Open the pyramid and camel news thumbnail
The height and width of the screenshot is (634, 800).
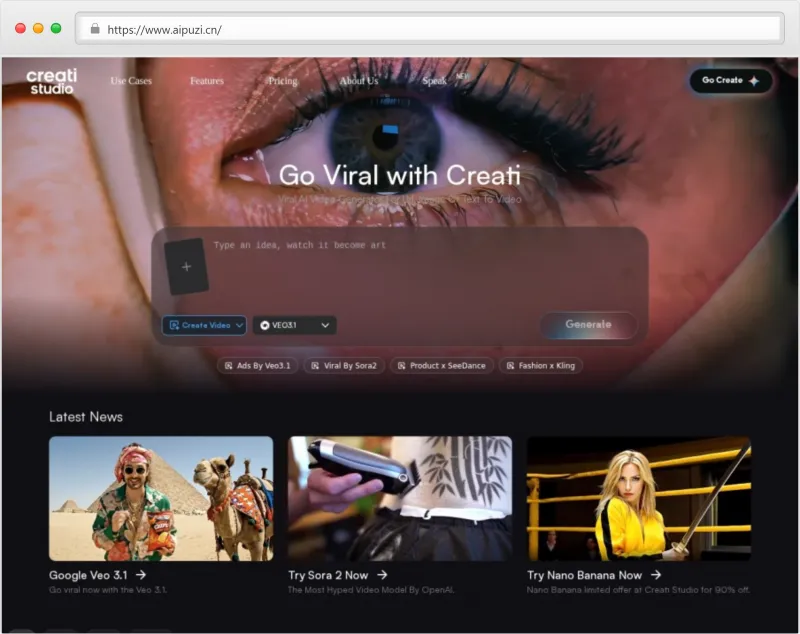(161, 498)
